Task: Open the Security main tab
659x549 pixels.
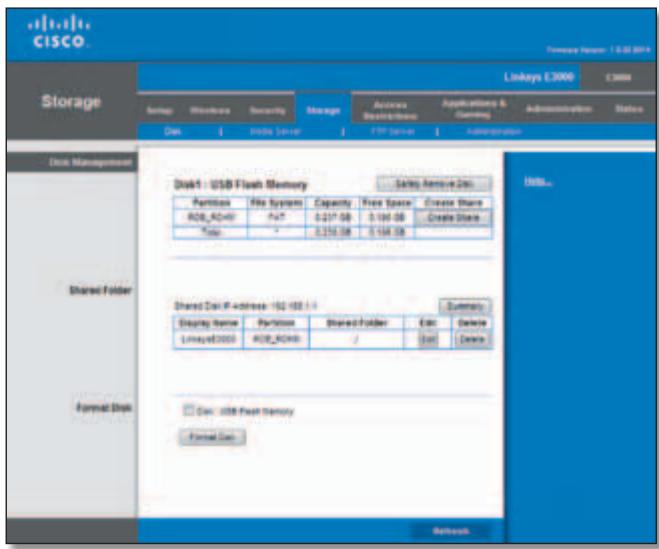Action: (267, 111)
